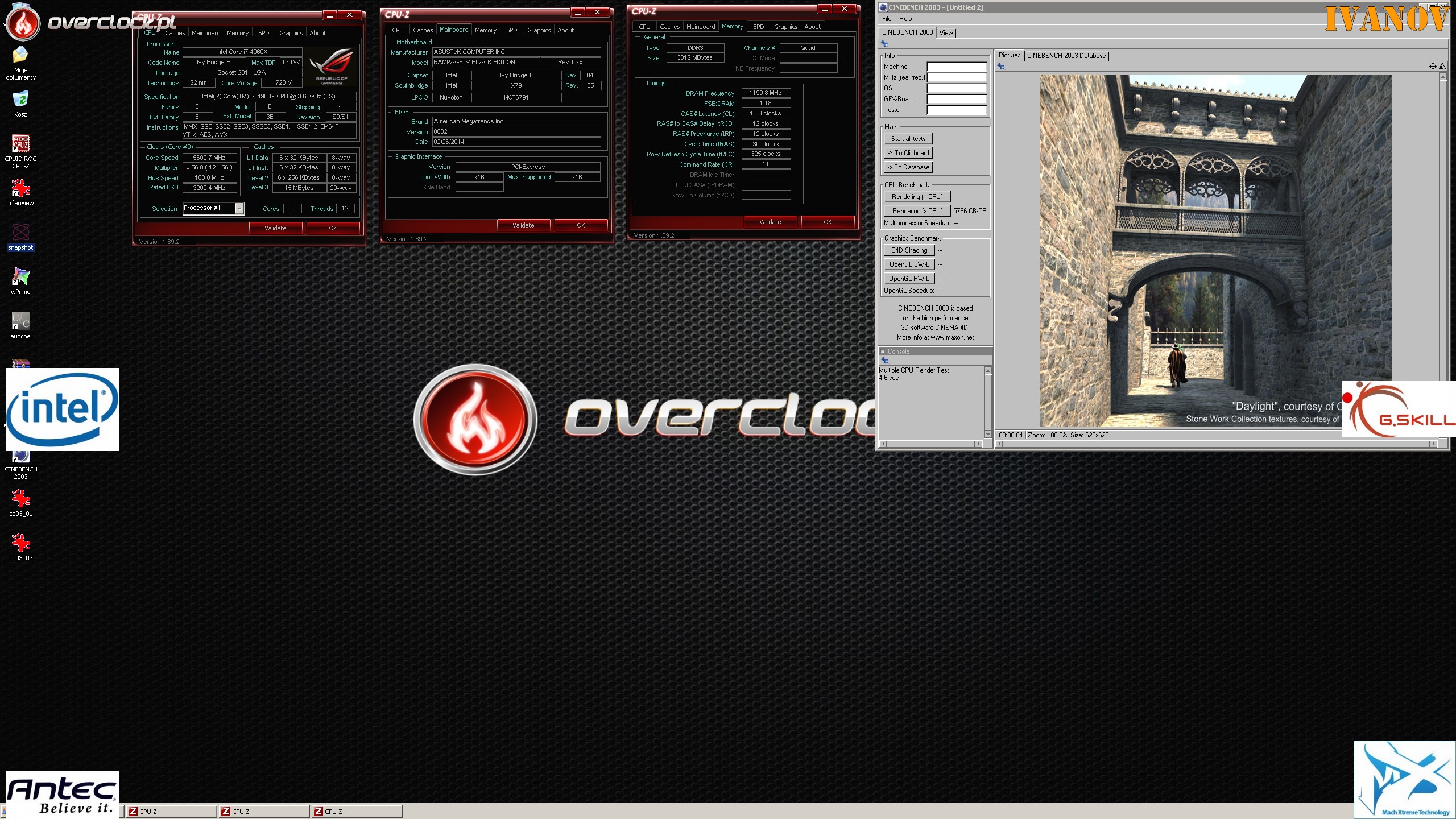Click the RAMPAGE IV BLACK EDITION model field
Image resolution: width=1456 pixels, height=819 pixels.
[486, 62]
